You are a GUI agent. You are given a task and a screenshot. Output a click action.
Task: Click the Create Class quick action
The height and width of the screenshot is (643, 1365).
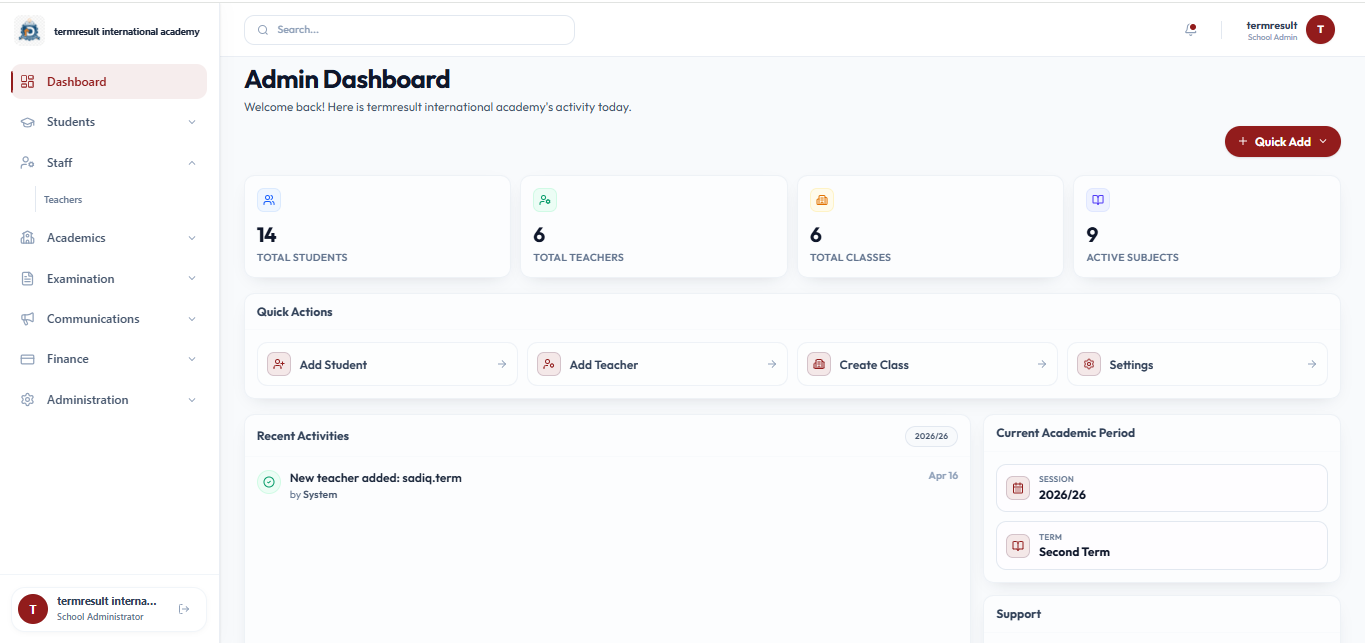click(x=927, y=364)
